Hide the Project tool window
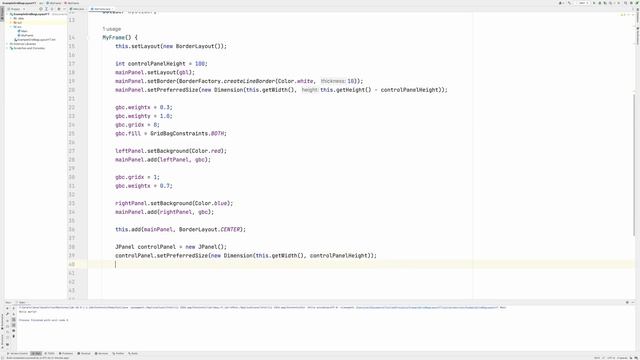The height and width of the screenshot is (360, 640). click(64, 9)
